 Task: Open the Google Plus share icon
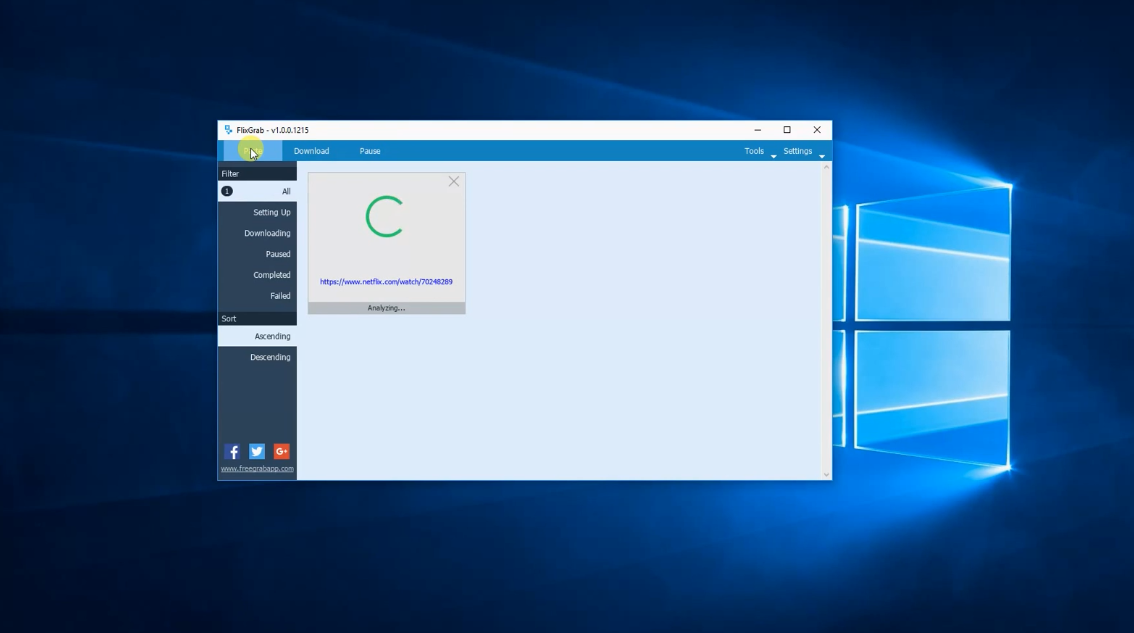point(281,451)
